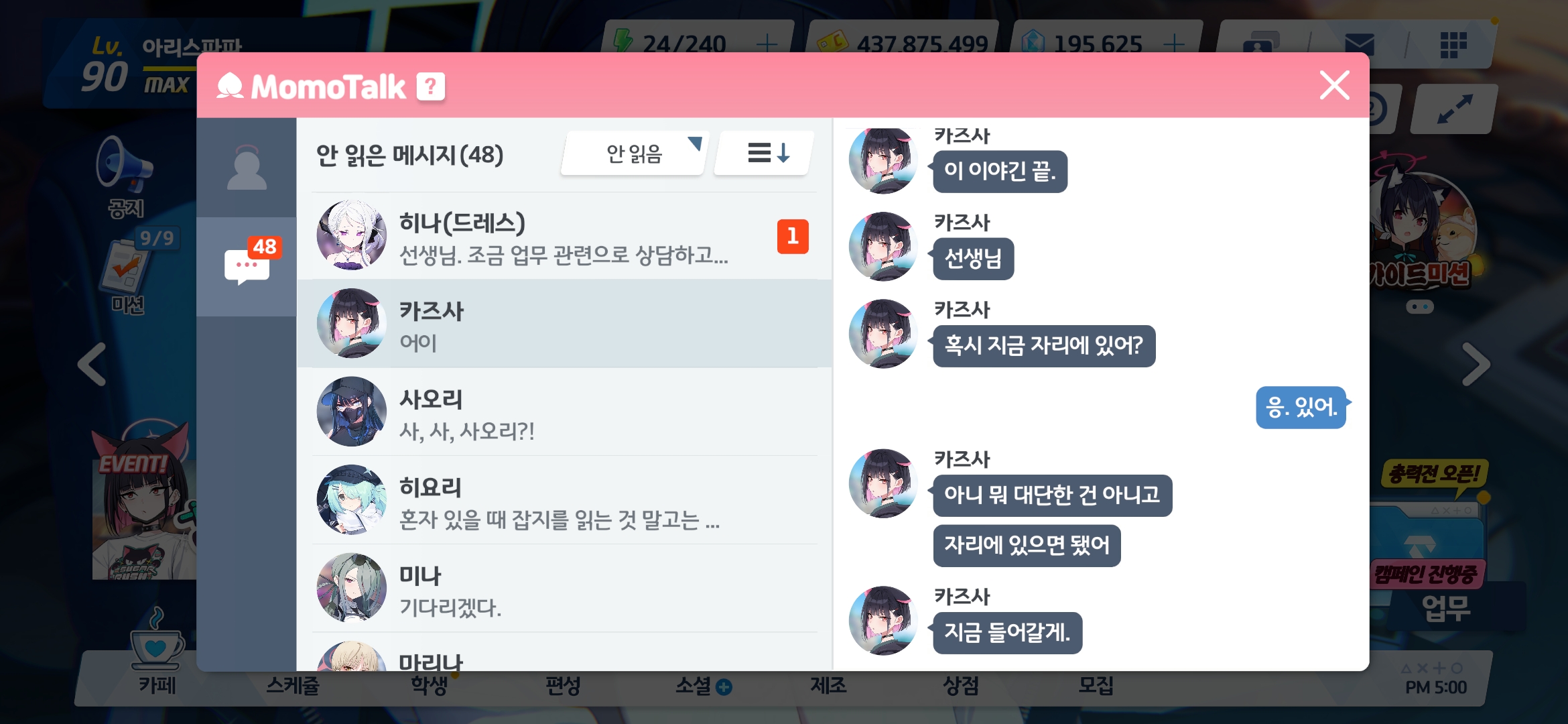1568x724 pixels.
Task: Add AP with the plus next to 24/240
Action: click(766, 44)
